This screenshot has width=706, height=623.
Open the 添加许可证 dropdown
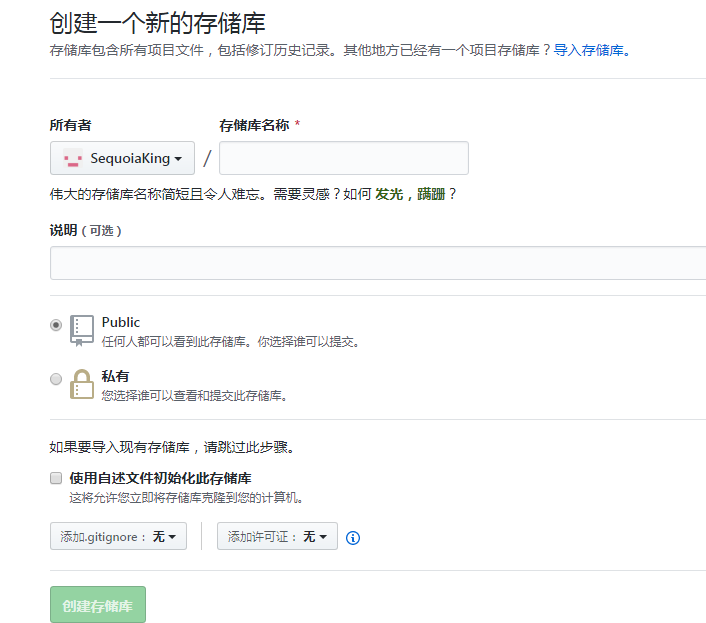tap(277, 536)
